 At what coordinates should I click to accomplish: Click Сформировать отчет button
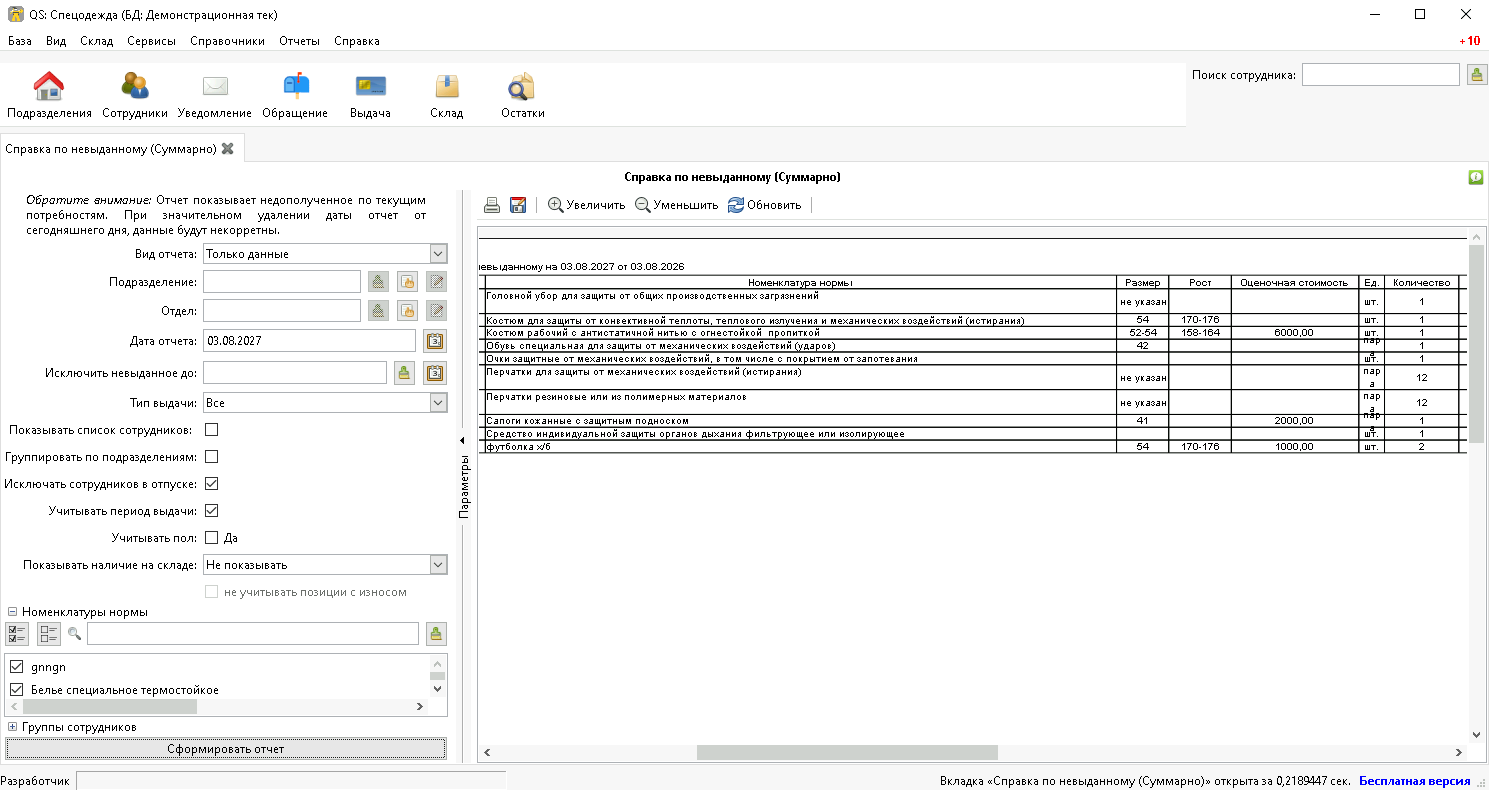tap(226, 749)
